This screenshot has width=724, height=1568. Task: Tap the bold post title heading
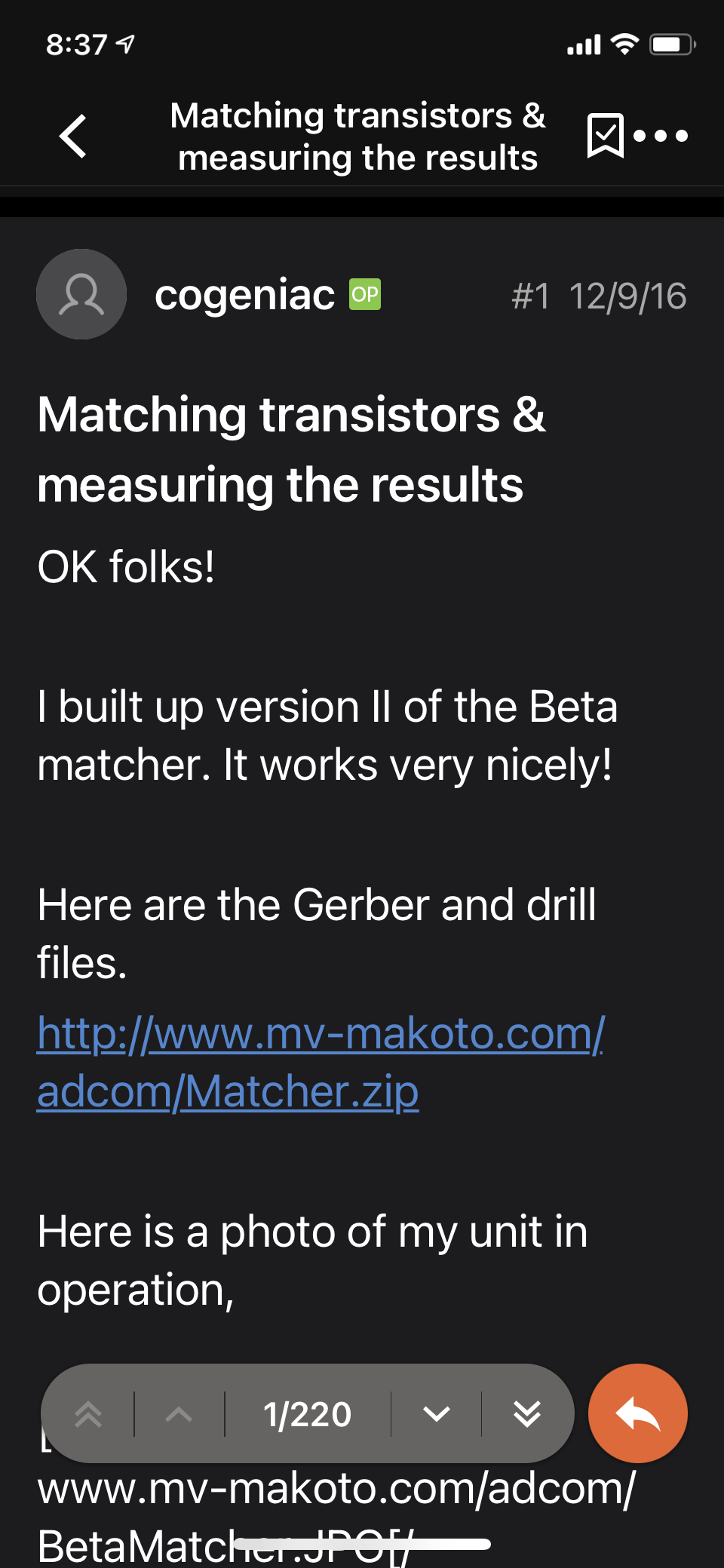pyautogui.click(x=291, y=450)
